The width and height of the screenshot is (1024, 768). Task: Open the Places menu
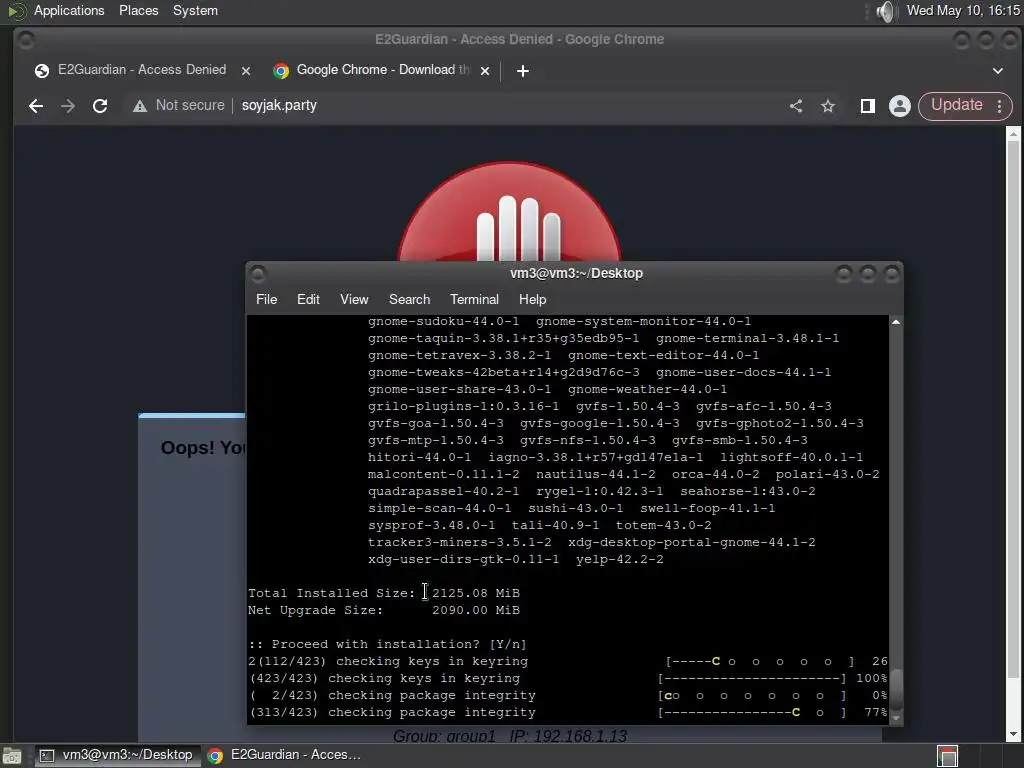click(x=138, y=10)
